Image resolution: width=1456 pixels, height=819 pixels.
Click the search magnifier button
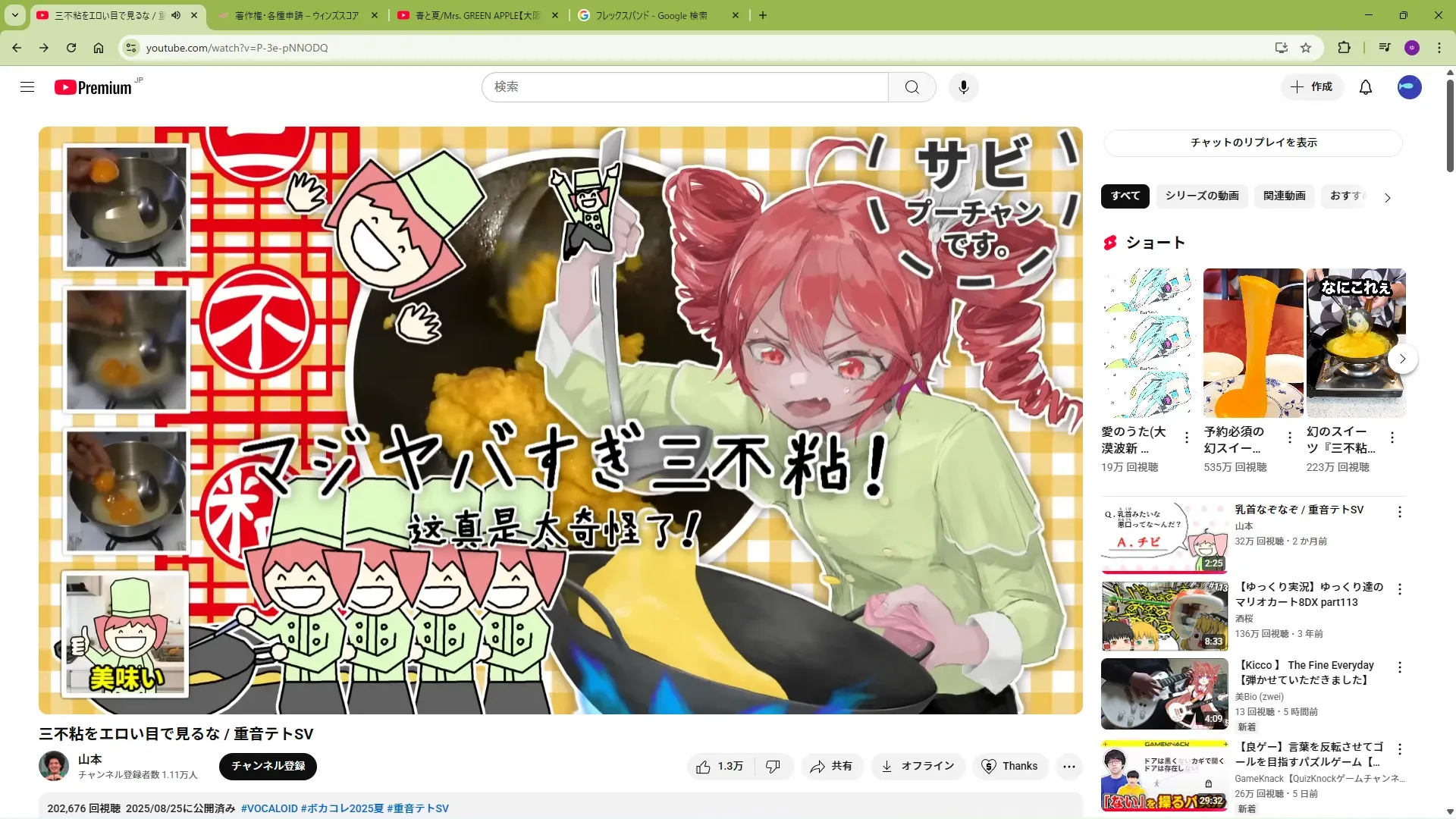point(912,87)
